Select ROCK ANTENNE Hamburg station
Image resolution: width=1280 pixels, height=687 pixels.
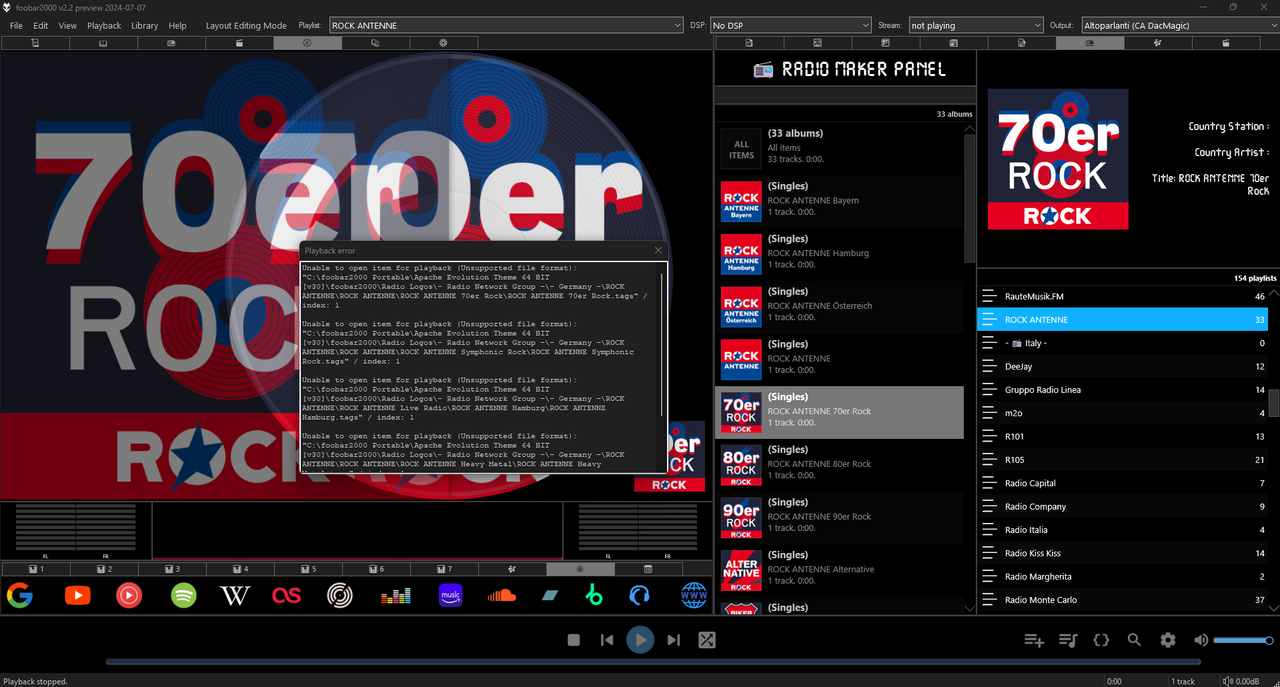pos(839,254)
